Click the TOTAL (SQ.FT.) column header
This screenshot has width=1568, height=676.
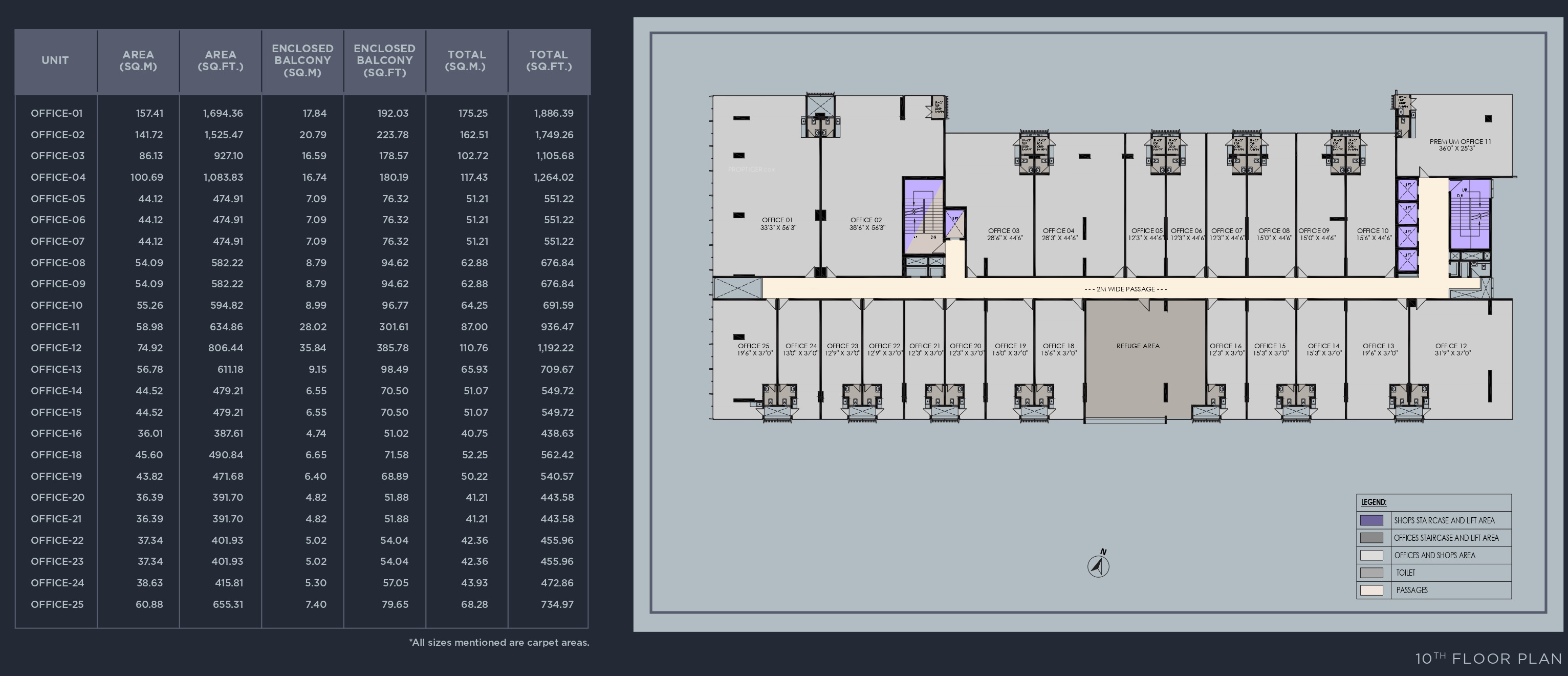point(549,60)
